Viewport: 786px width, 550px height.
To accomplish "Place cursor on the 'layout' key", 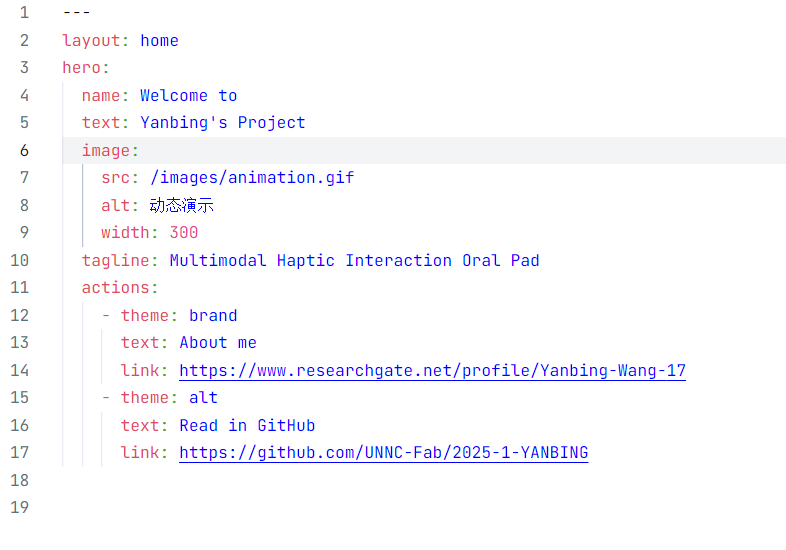I will click(90, 40).
